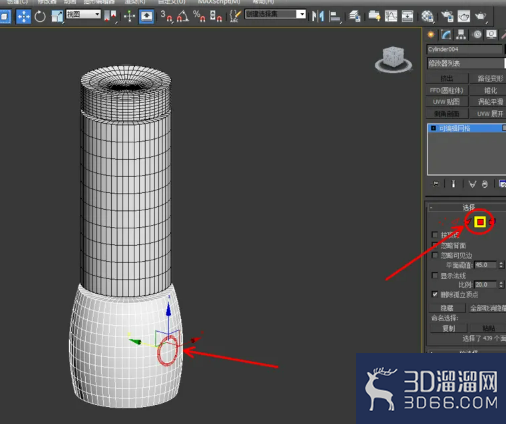Switch to the Hierarchy command panel tab

[461, 34]
